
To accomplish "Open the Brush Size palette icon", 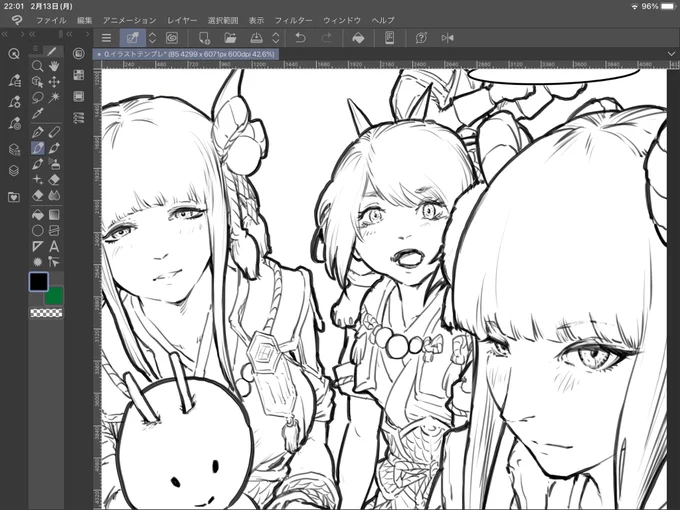I will pos(14,124).
